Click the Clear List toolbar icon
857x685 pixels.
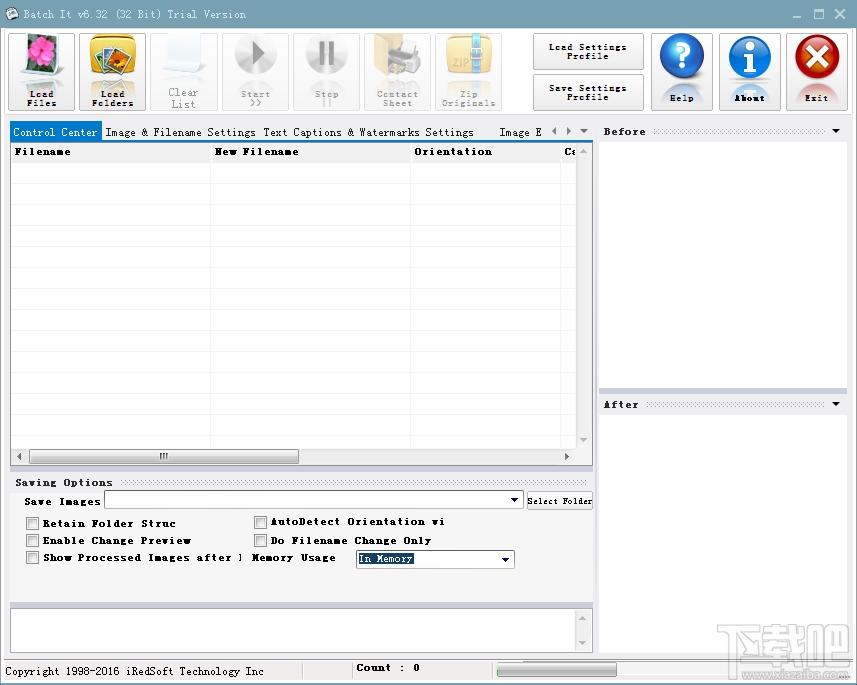[x=183, y=70]
